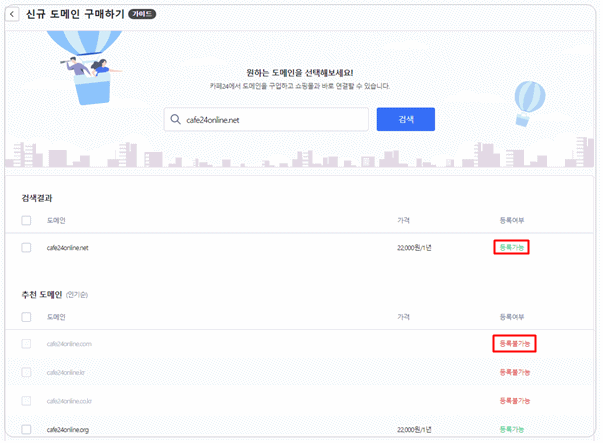Click the blue 검색 button
This screenshot has width=603, height=443.
[406, 119]
